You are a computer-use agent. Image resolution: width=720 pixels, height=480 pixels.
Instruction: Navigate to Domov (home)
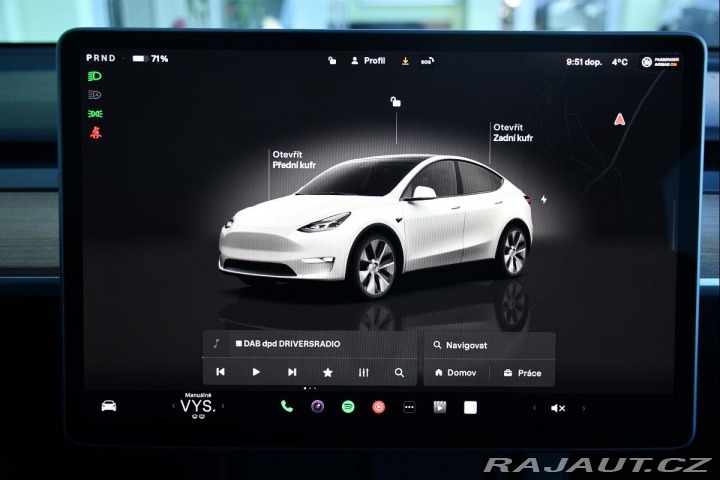coord(455,373)
